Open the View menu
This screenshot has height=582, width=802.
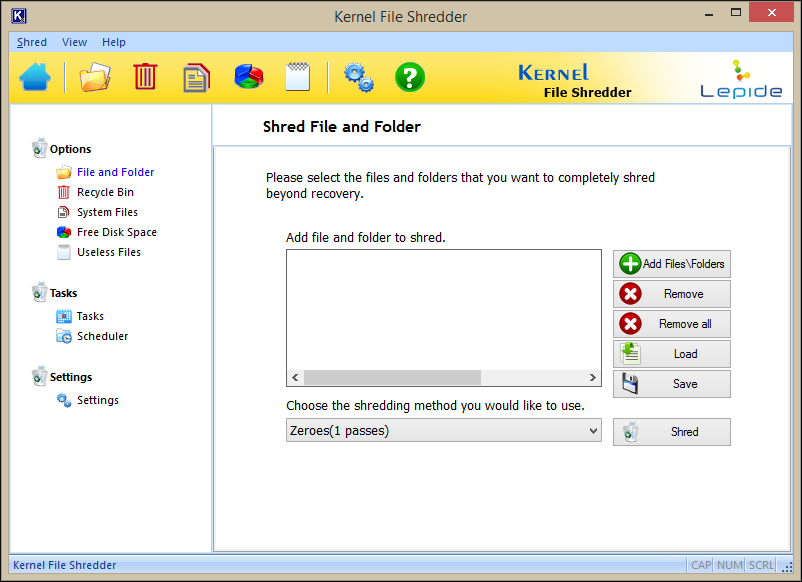tap(74, 42)
